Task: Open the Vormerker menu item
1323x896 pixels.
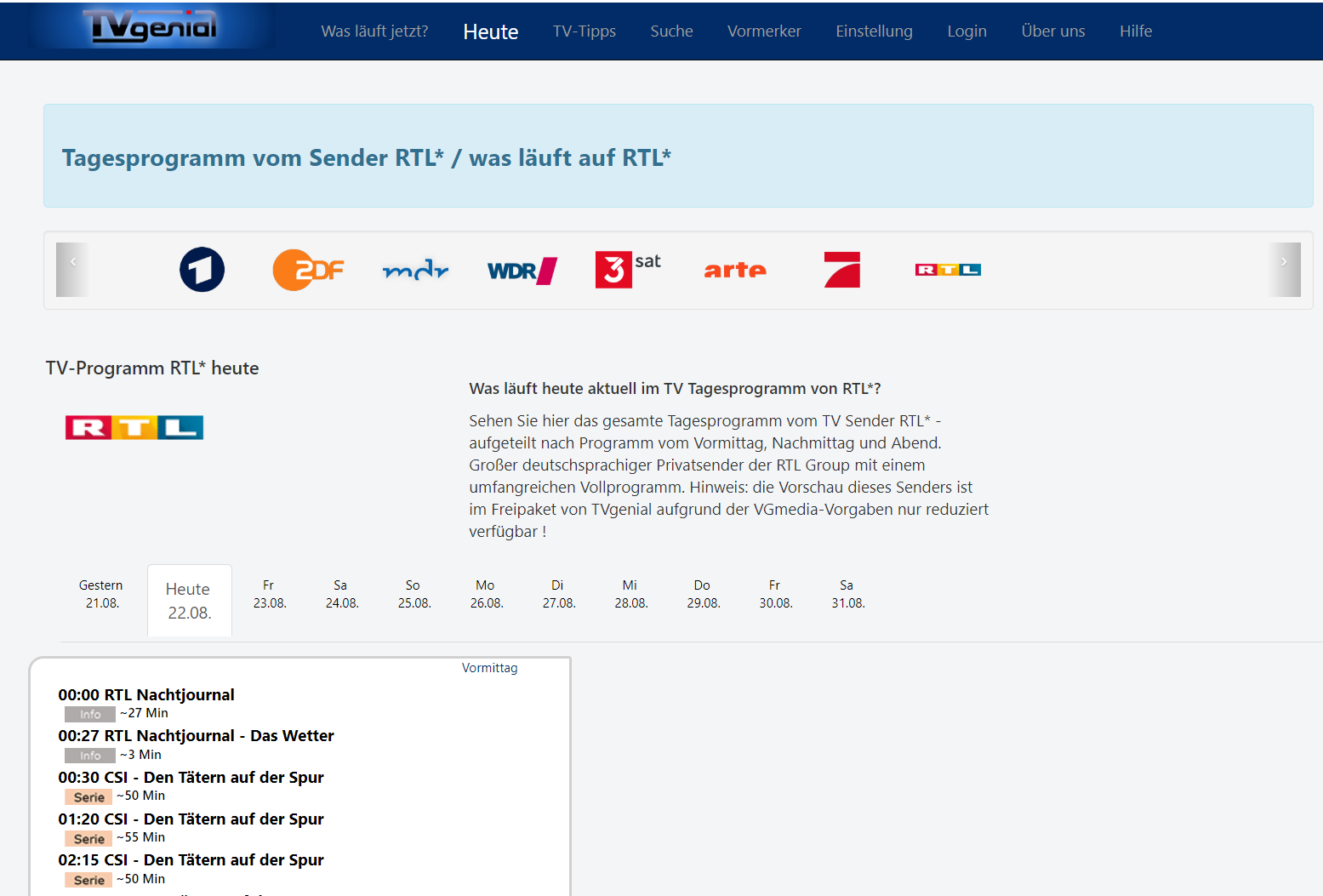Action: [764, 31]
